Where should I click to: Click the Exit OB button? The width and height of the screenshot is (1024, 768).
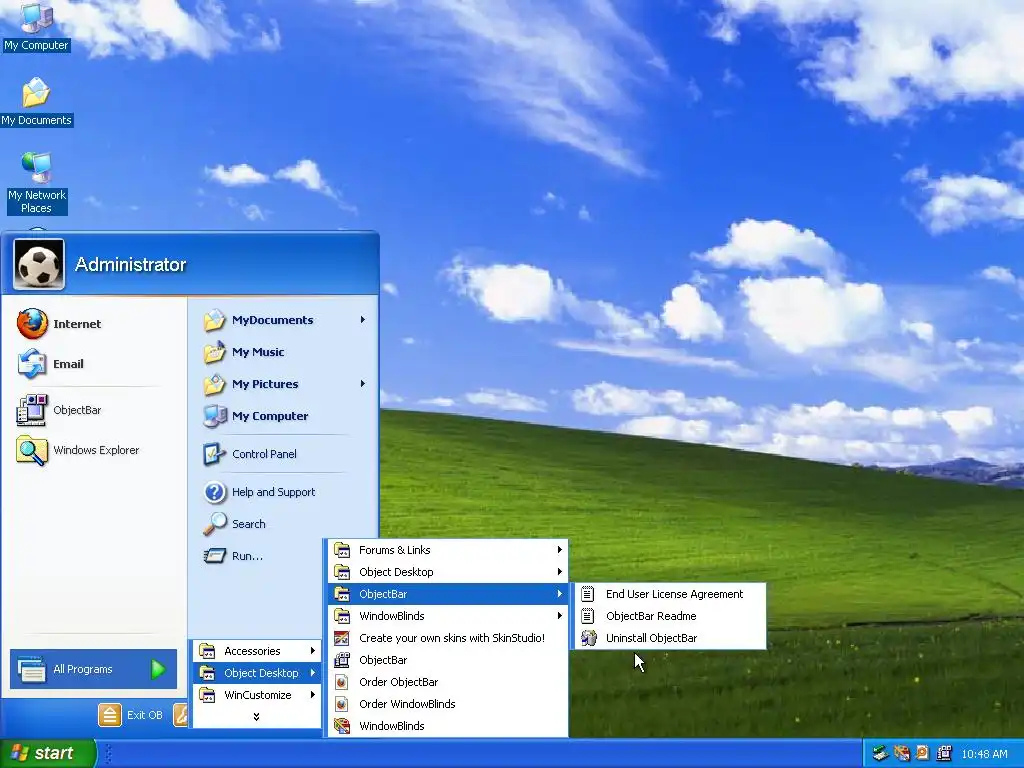[133, 715]
